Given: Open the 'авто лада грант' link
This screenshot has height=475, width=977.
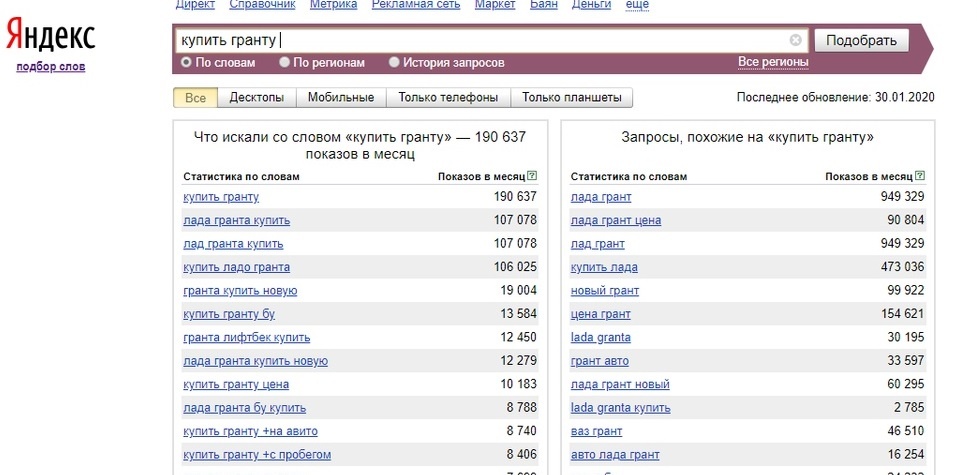Looking at the screenshot, I should tap(615, 454).
